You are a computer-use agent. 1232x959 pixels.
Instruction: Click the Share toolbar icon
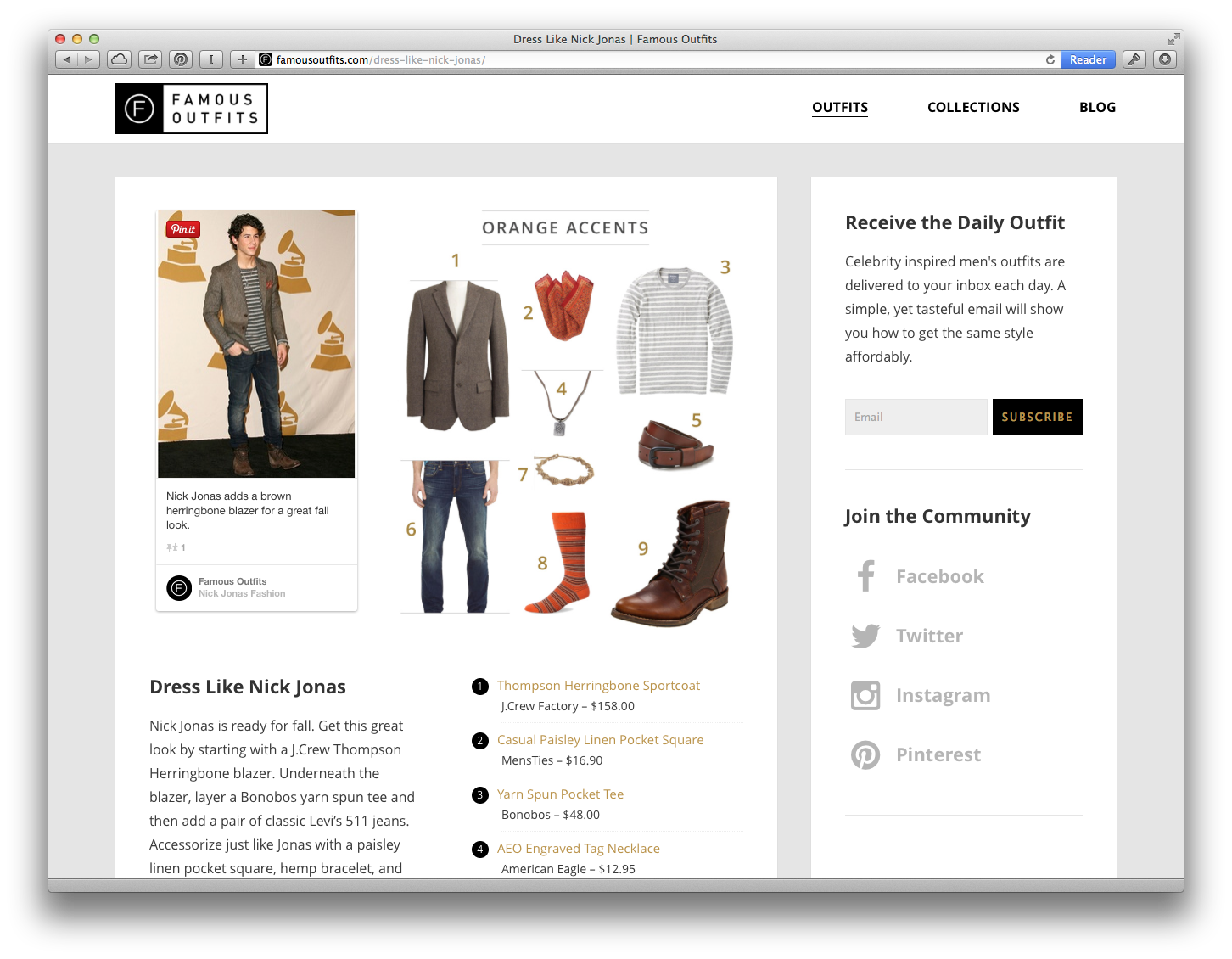pyautogui.click(x=150, y=59)
